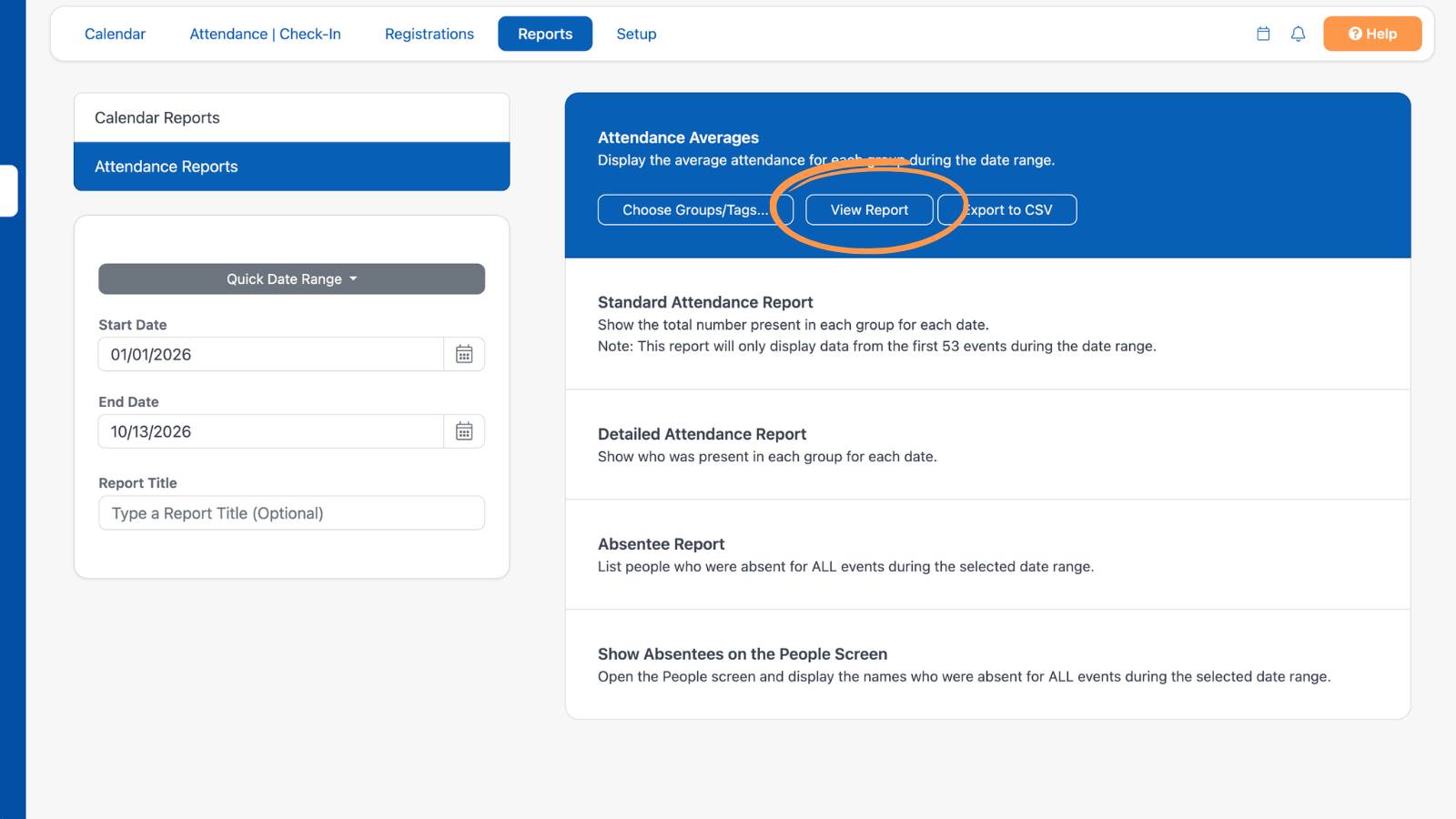Click the End Date input field
The image size is (1456, 819).
click(271, 431)
